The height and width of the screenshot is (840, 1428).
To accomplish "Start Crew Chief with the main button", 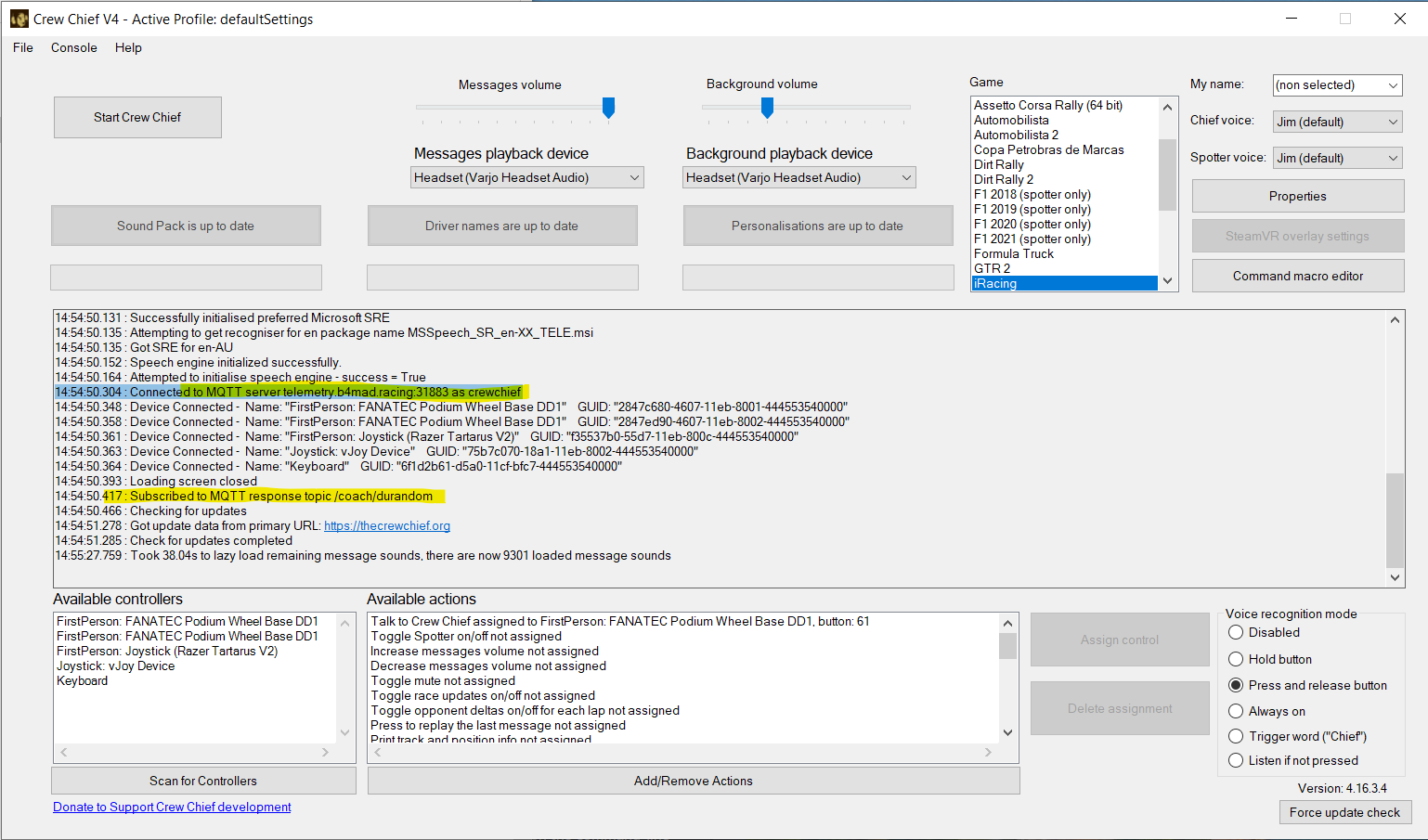I will [x=137, y=117].
